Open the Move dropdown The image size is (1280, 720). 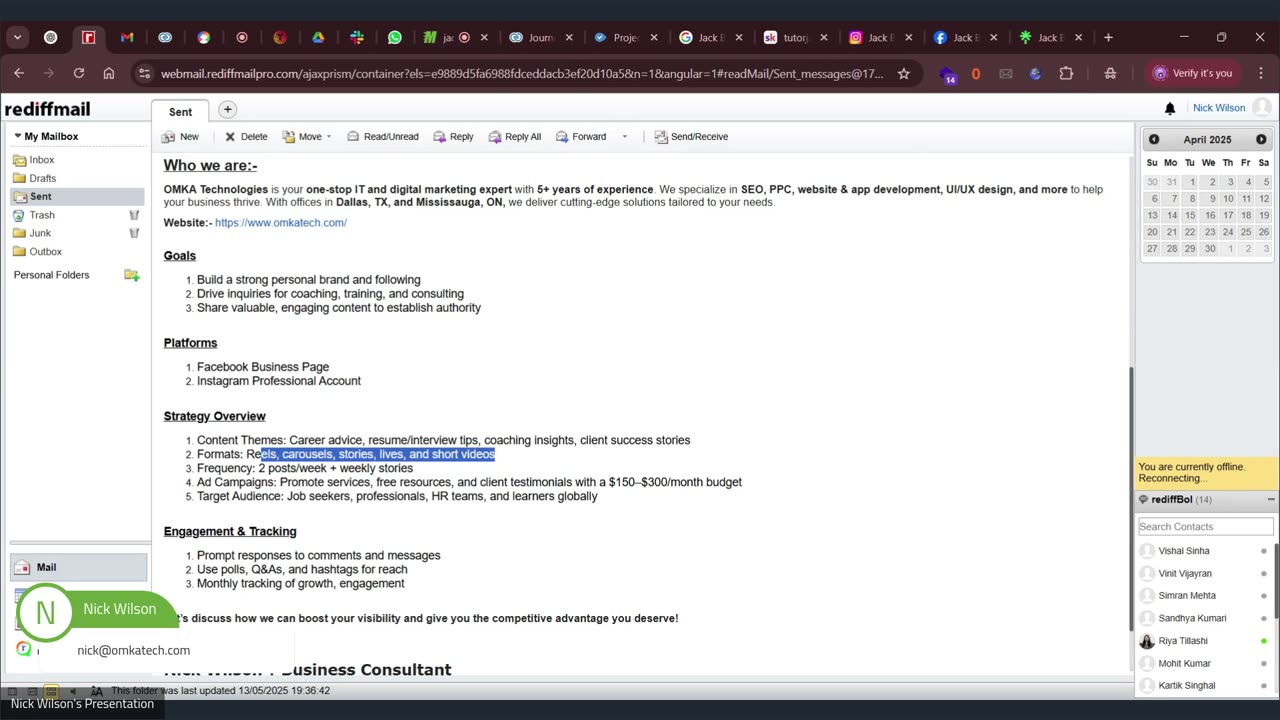click(307, 137)
